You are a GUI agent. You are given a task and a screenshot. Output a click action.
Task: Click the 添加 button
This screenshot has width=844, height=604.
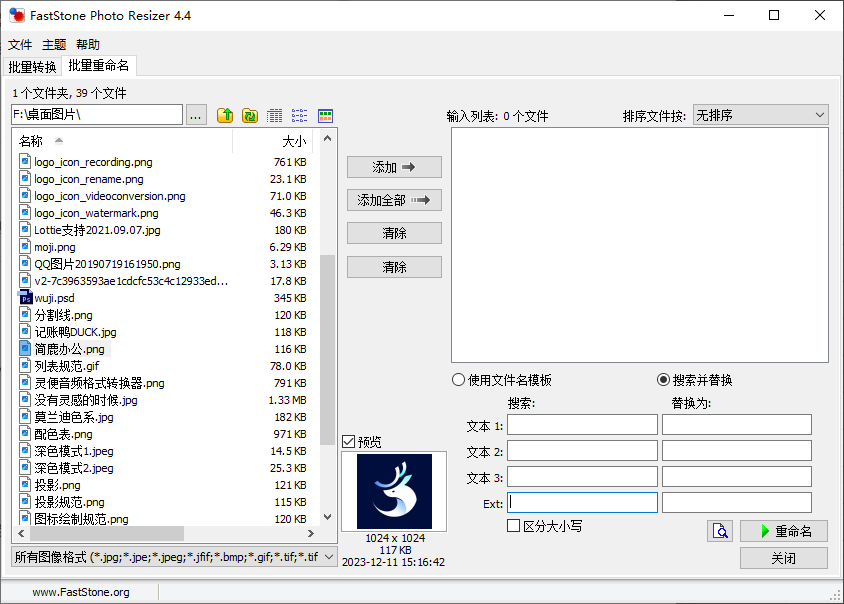[x=395, y=167]
